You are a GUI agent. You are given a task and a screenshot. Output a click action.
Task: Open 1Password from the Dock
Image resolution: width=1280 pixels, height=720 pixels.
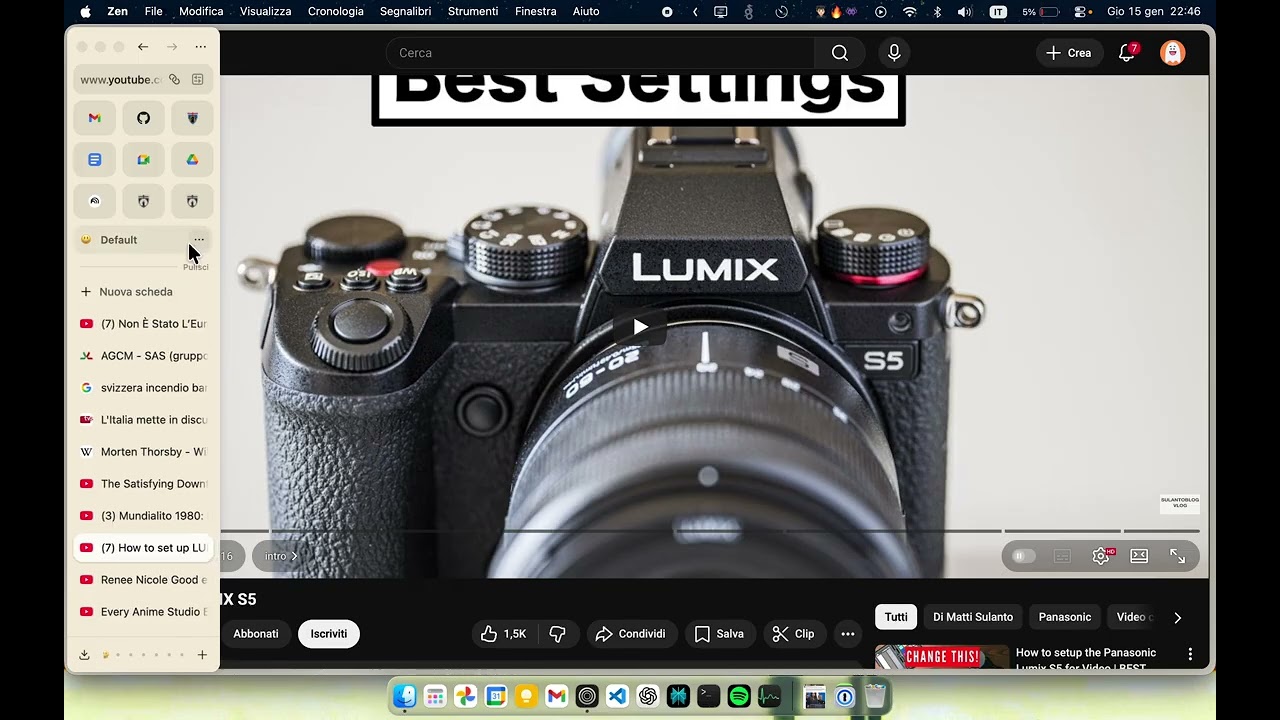[x=845, y=696]
